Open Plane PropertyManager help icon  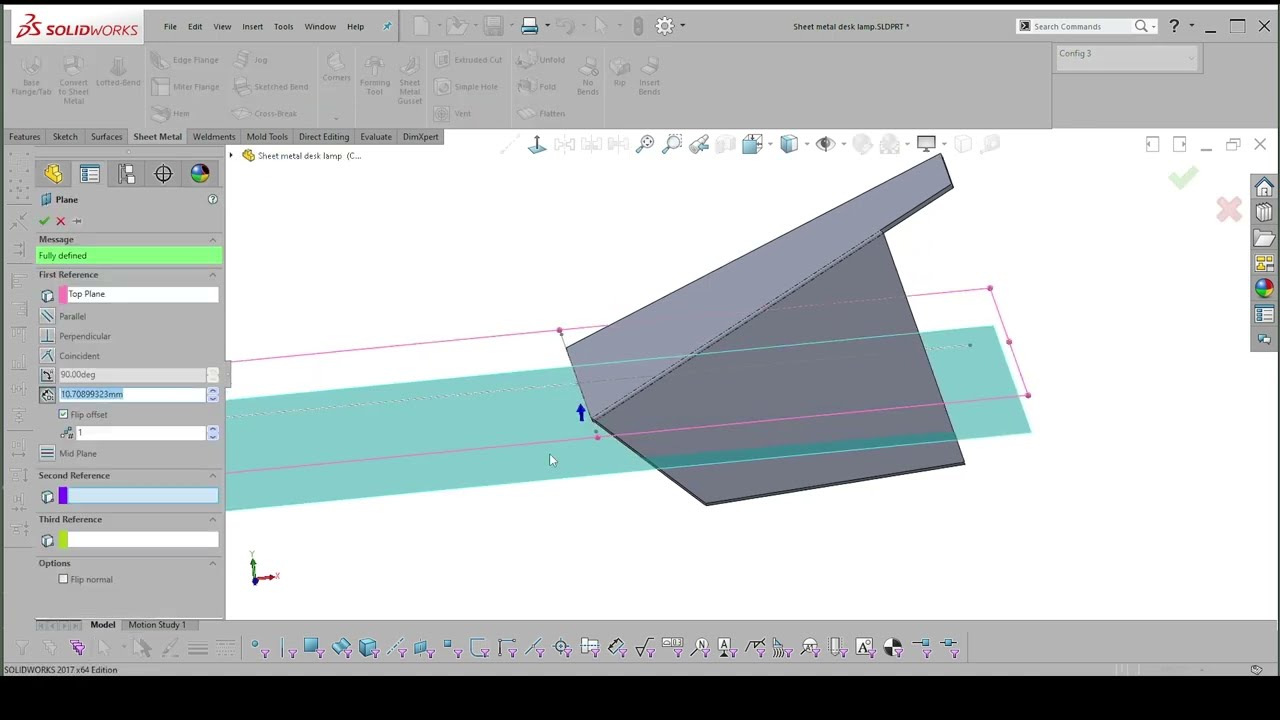(x=212, y=200)
